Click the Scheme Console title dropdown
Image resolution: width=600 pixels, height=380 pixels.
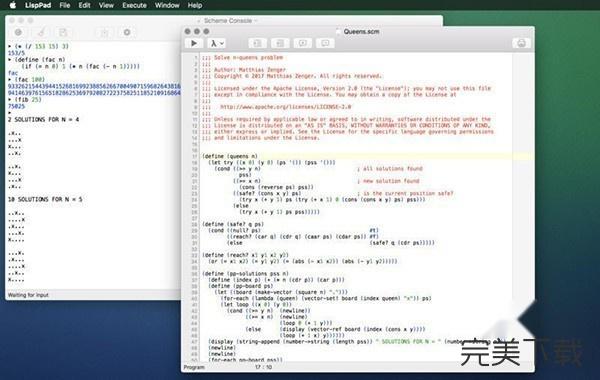click(x=228, y=21)
